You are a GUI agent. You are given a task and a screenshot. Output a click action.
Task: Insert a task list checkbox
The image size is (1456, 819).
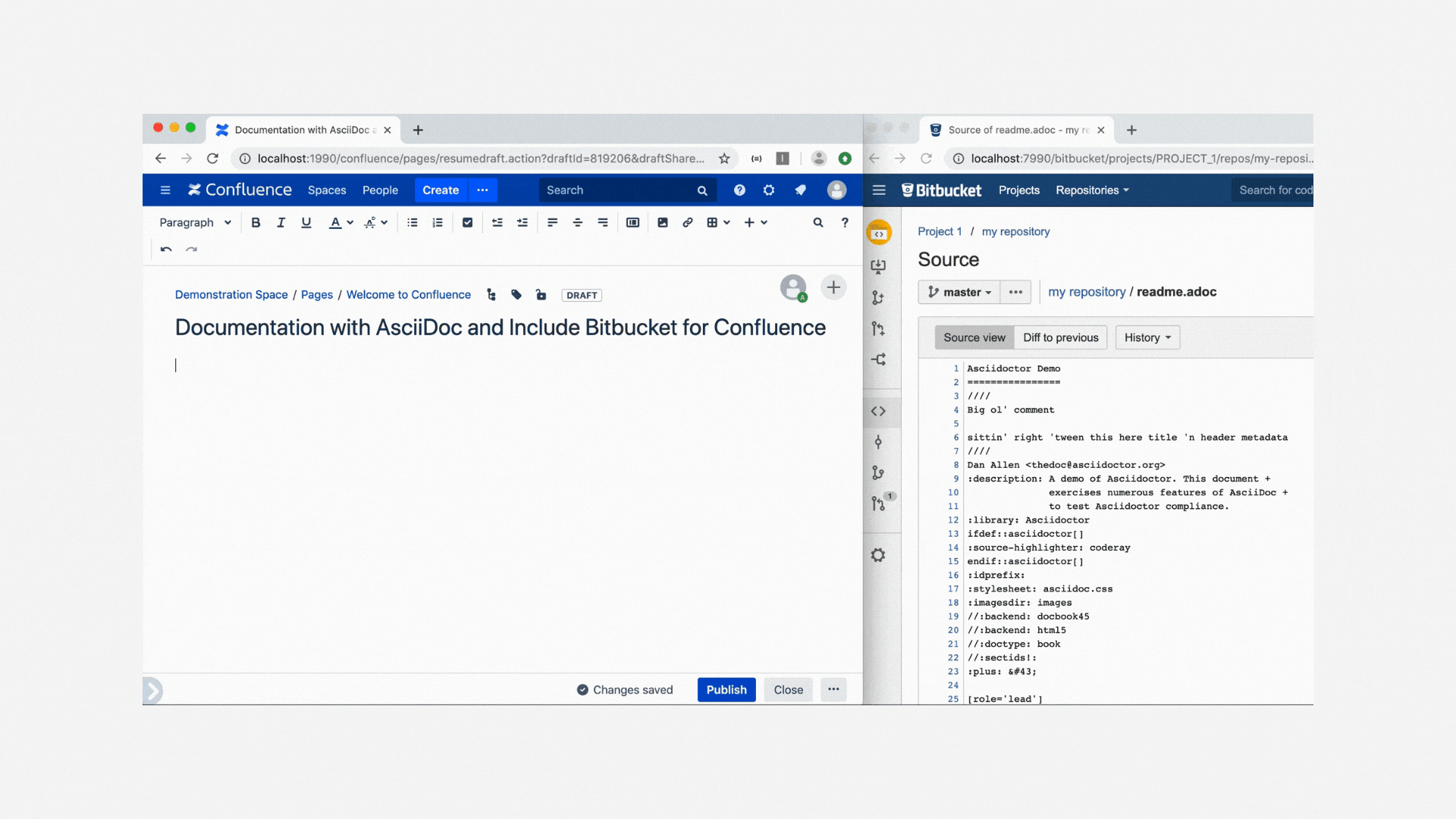click(x=467, y=222)
